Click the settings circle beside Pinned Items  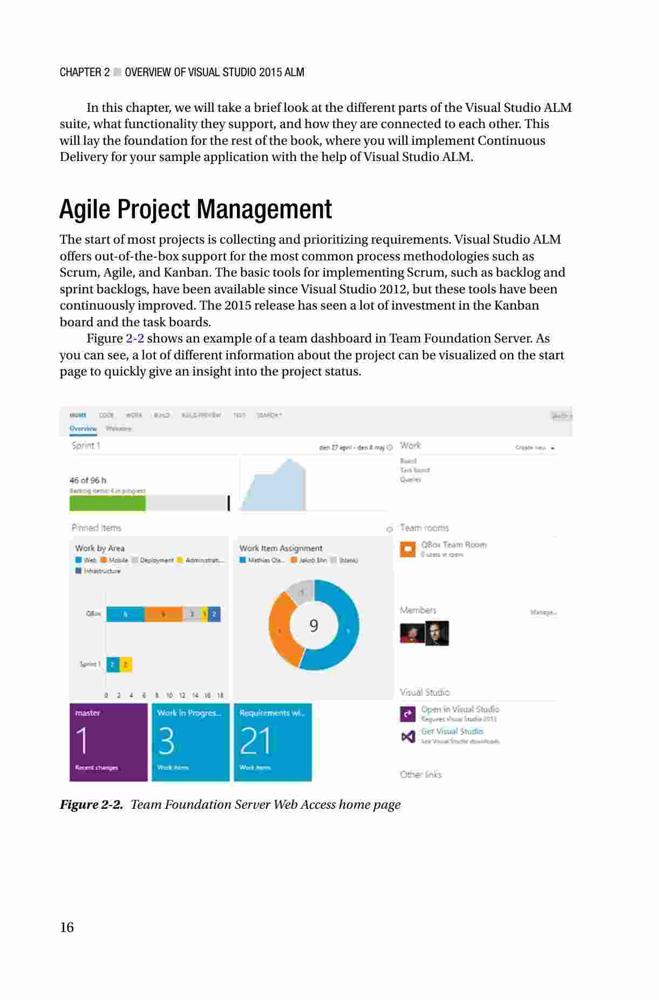click(389, 529)
